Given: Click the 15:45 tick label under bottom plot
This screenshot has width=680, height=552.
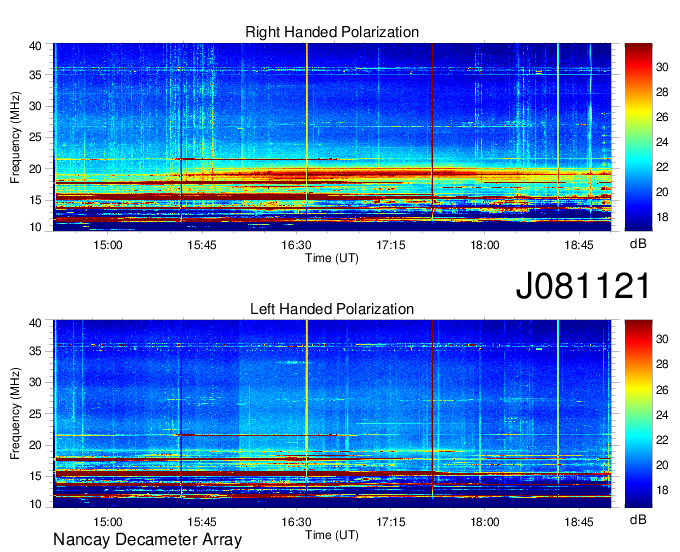Looking at the screenshot, I should [202, 522].
